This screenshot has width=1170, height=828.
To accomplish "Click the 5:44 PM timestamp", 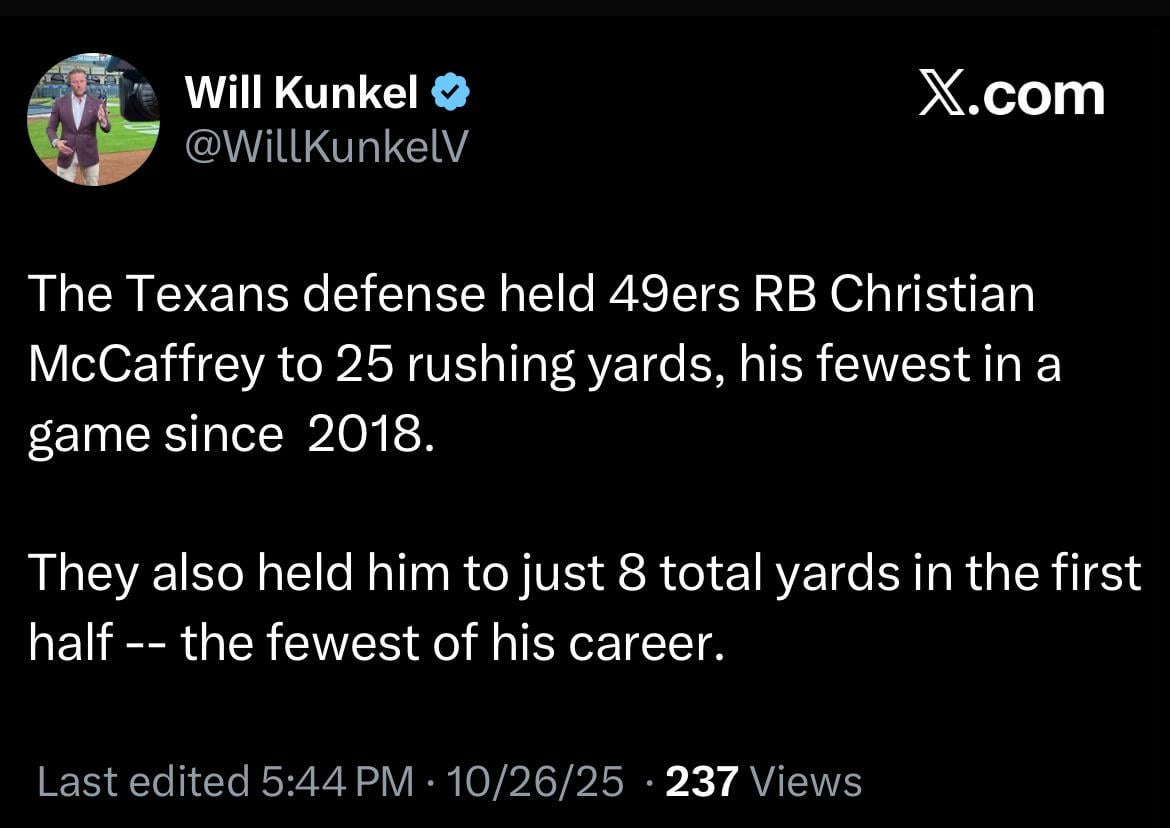I will pyautogui.click(x=339, y=781).
